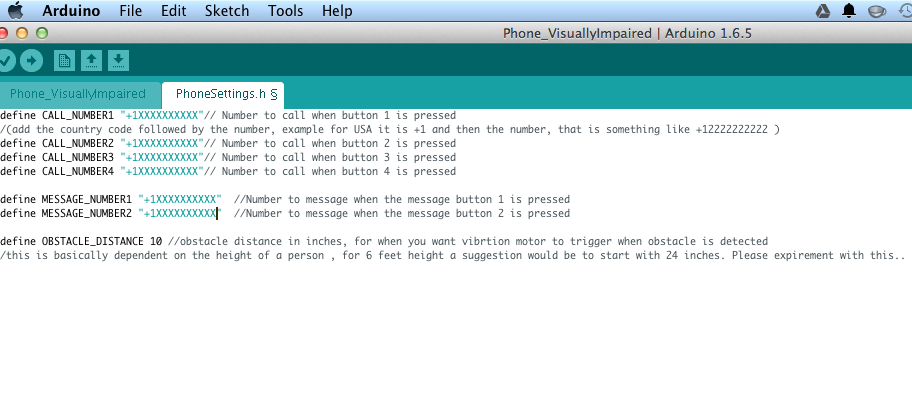Click the MESSAGE_NUMBER2 number string

tap(180, 213)
